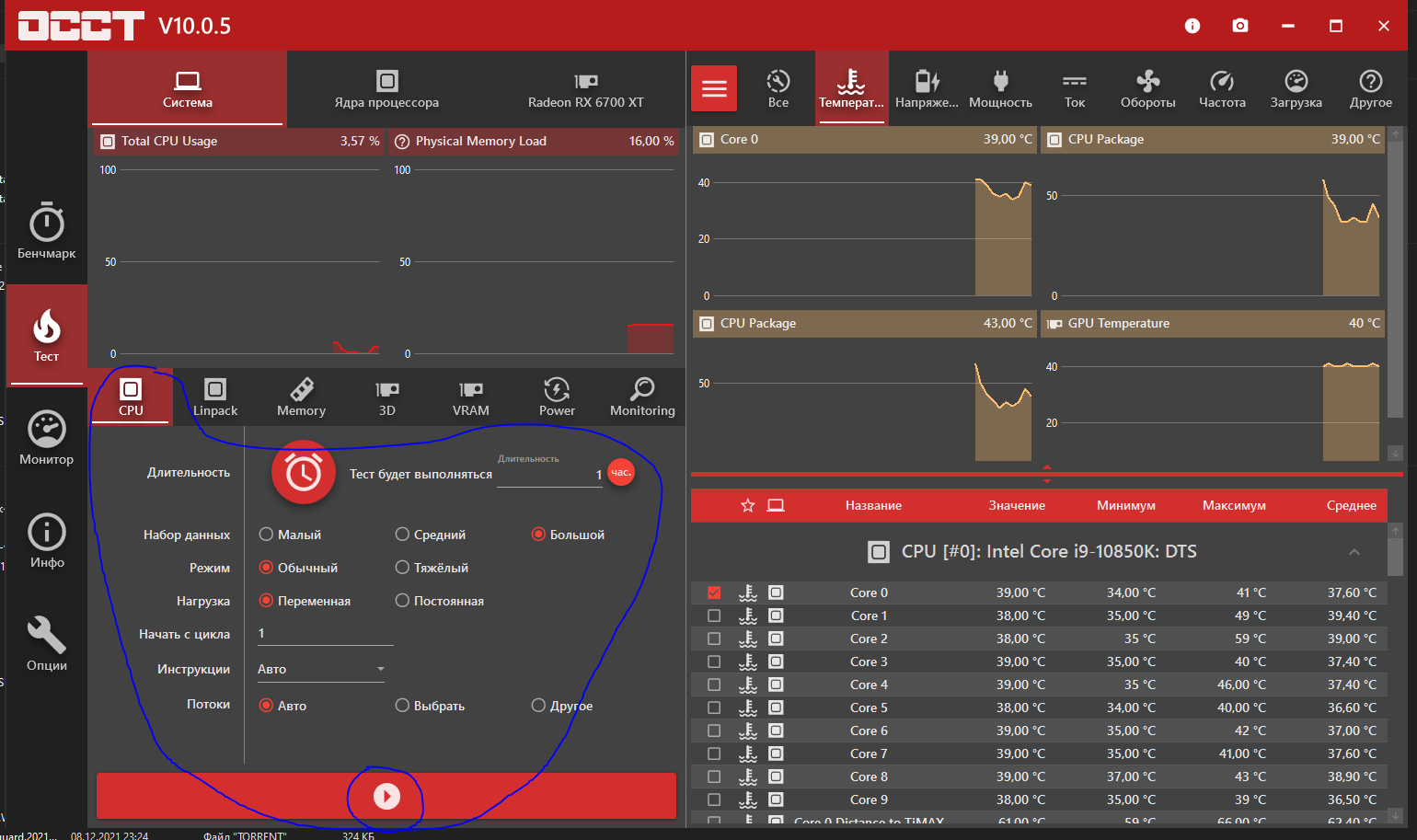Screen dimensions: 1417x840
Task: Open the 3D test tab
Action: click(387, 397)
